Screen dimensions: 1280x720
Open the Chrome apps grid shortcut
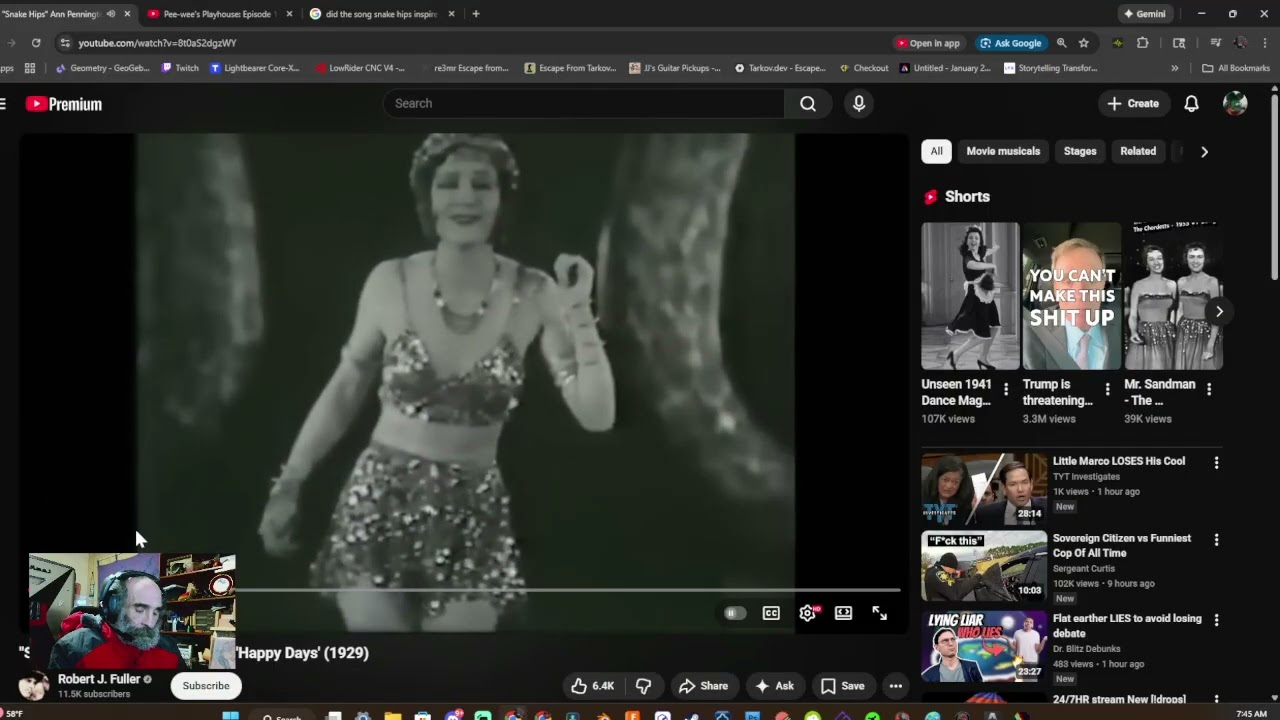(30, 68)
